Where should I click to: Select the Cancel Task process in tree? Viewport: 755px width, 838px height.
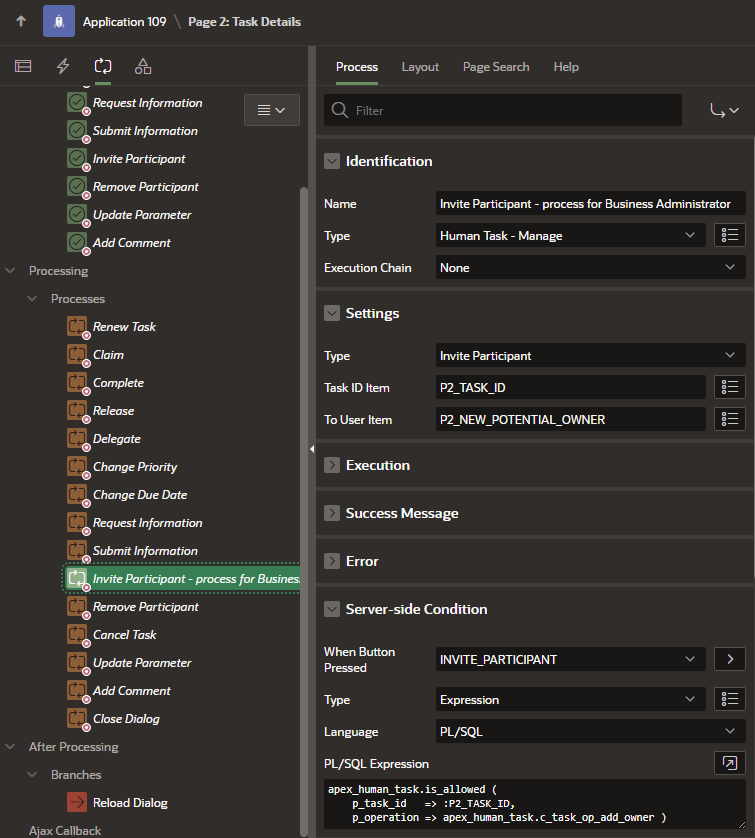pos(124,635)
